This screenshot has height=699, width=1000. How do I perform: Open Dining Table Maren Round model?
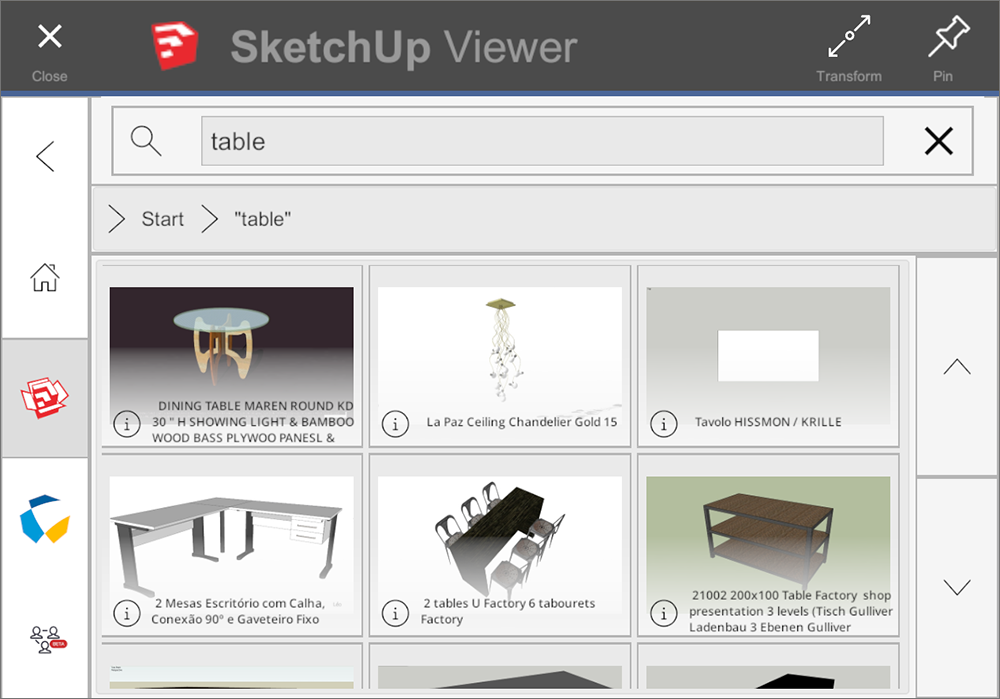coord(232,356)
